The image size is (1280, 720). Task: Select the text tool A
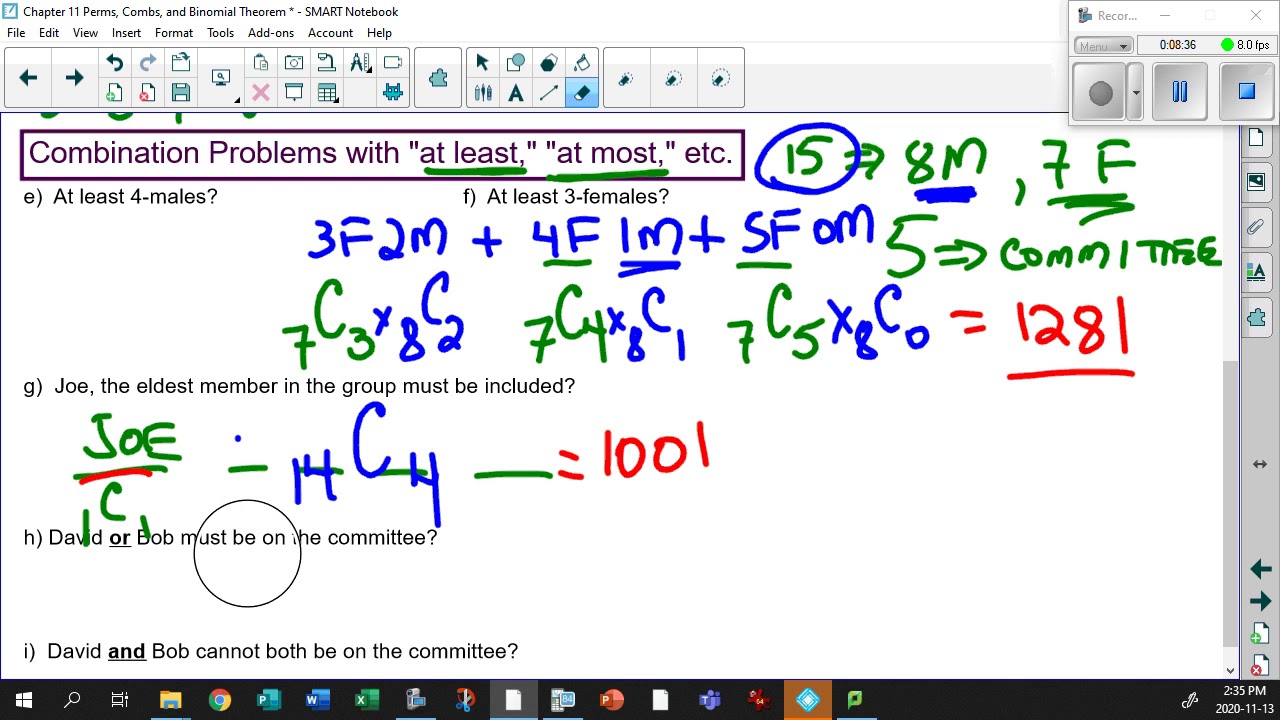pos(516,93)
